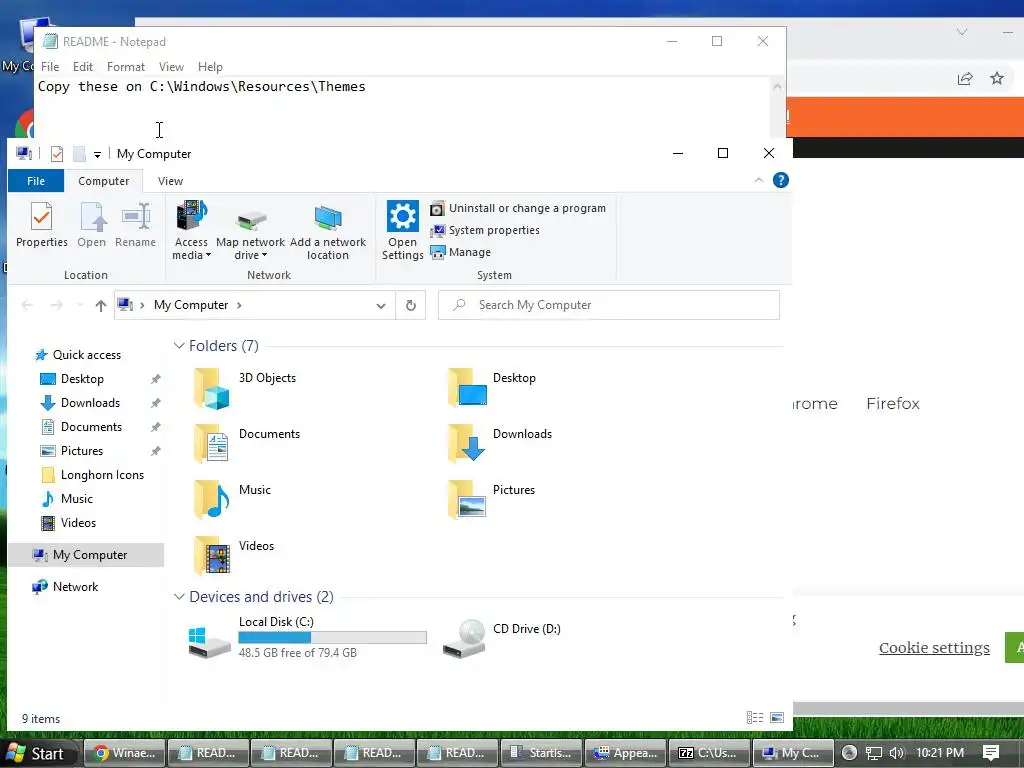Select the Pictures folder in main pane
The image size is (1024, 768).
click(x=467, y=500)
